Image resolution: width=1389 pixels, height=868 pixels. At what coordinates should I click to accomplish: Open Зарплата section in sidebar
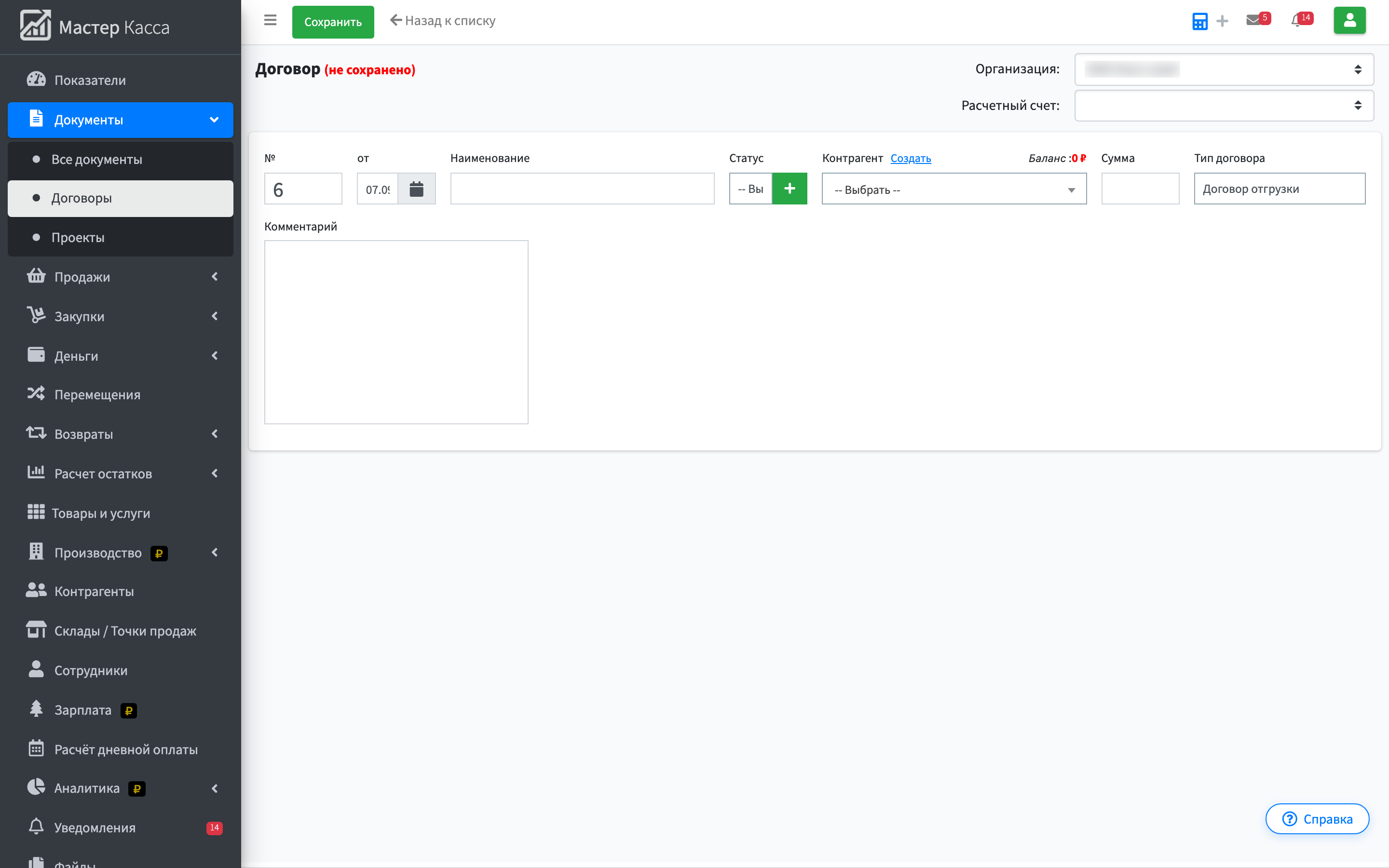(121, 709)
